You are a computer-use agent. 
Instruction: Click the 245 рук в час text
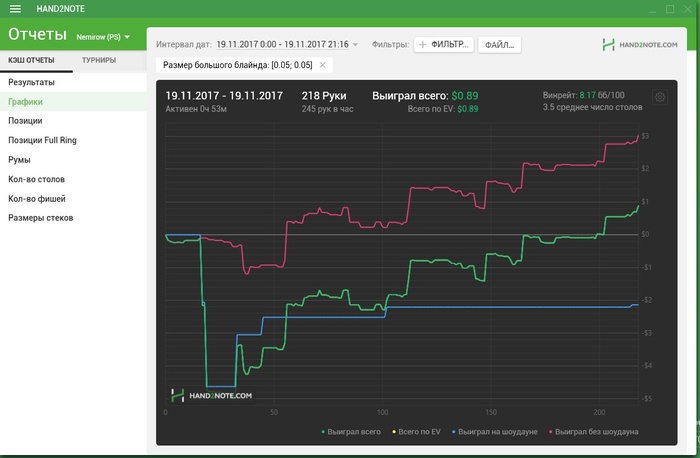327,109
